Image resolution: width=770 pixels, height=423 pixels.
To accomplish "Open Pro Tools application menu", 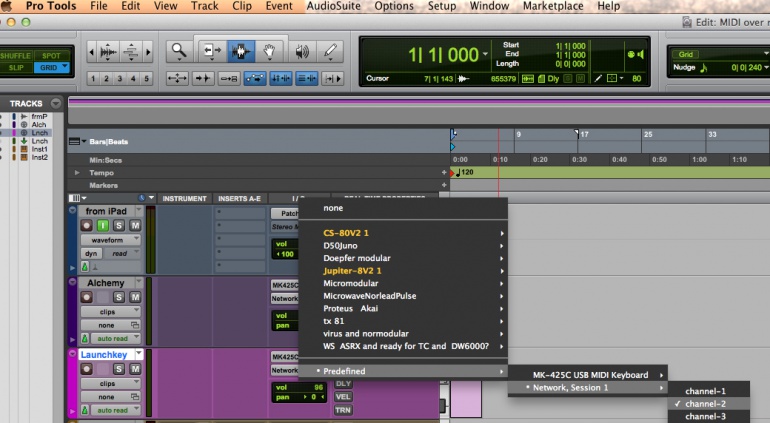I will click(x=51, y=6).
